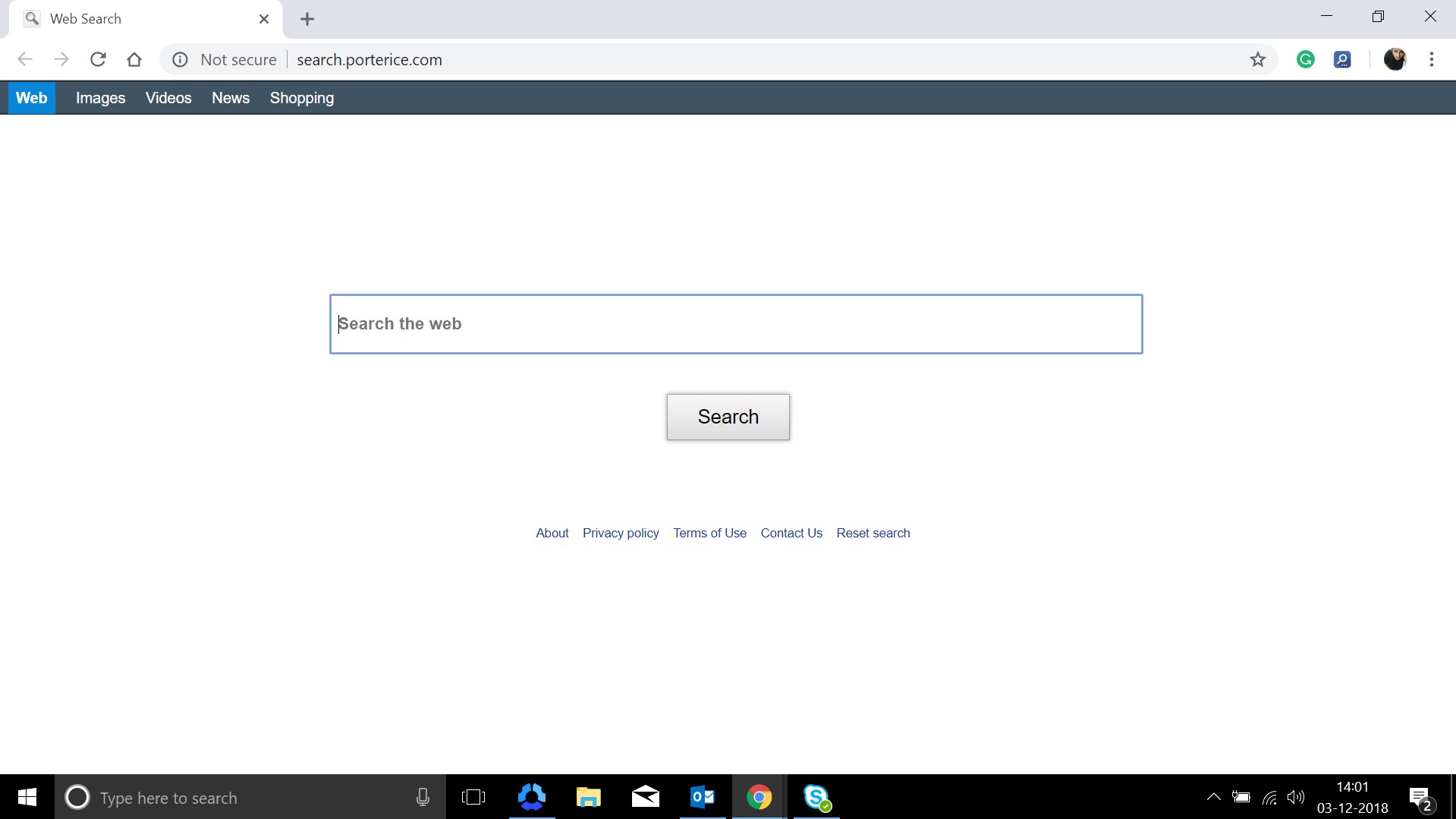Open the Skype icon in the taskbar

[816, 797]
